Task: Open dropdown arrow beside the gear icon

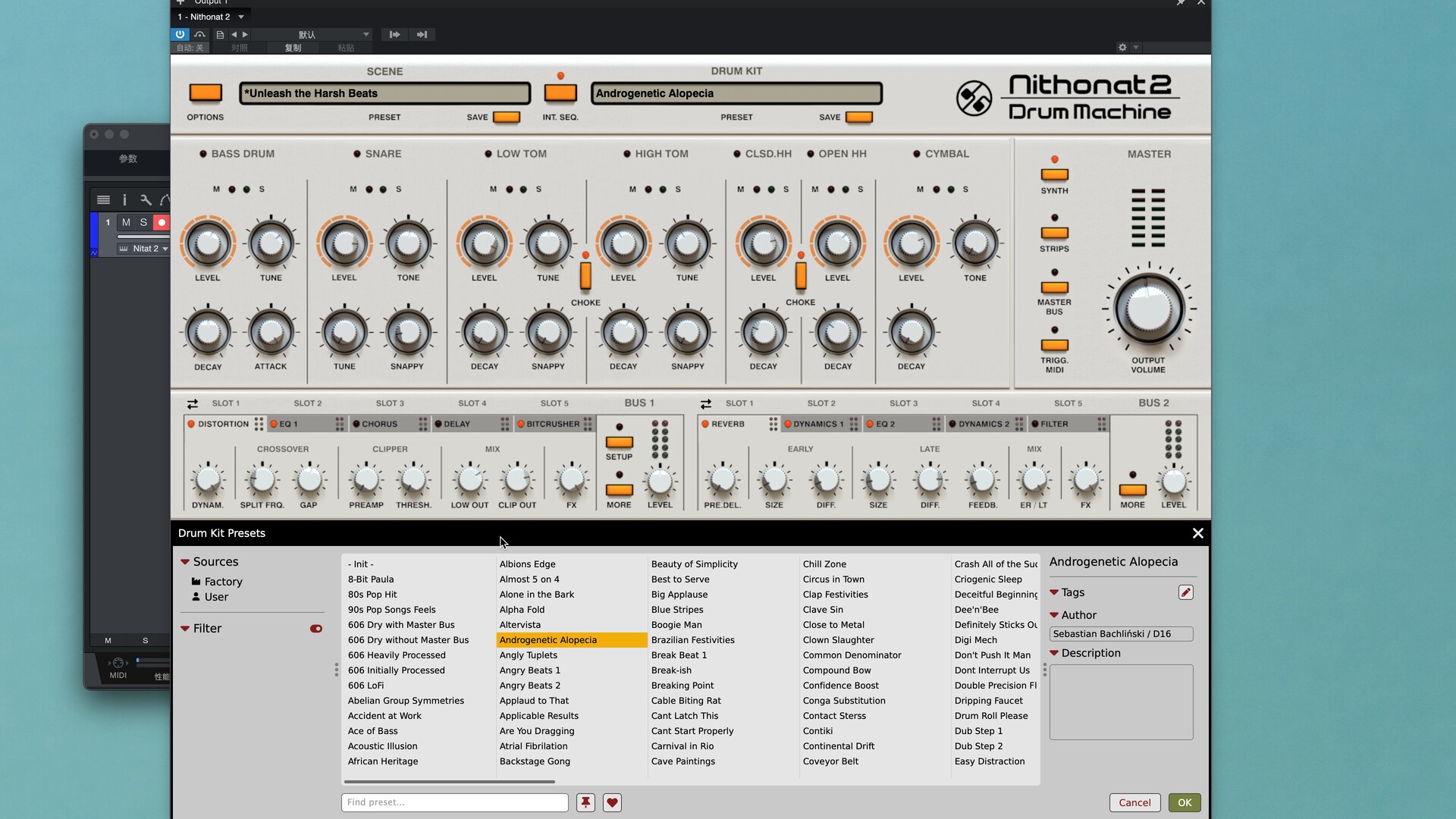Action: click(x=1136, y=47)
